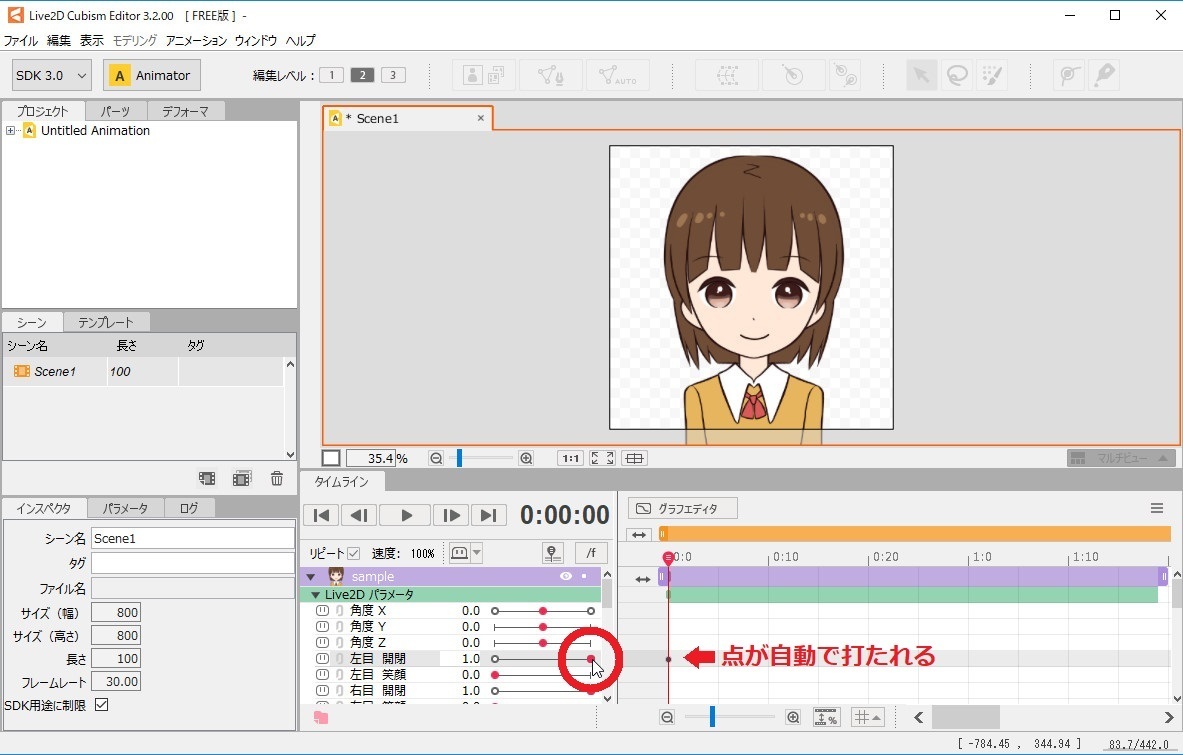
Task: Jump to the first frame of the timeline
Action: point(321,515)
